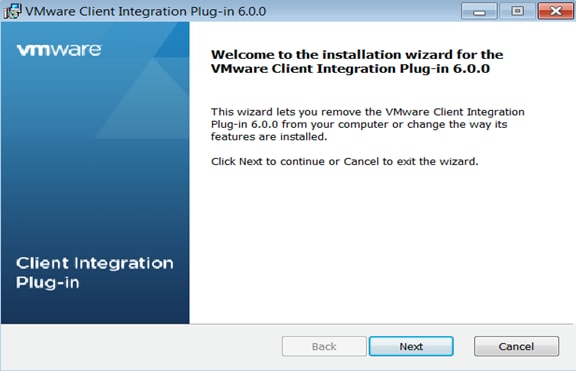Click the features are installed text line

[269, 137]
